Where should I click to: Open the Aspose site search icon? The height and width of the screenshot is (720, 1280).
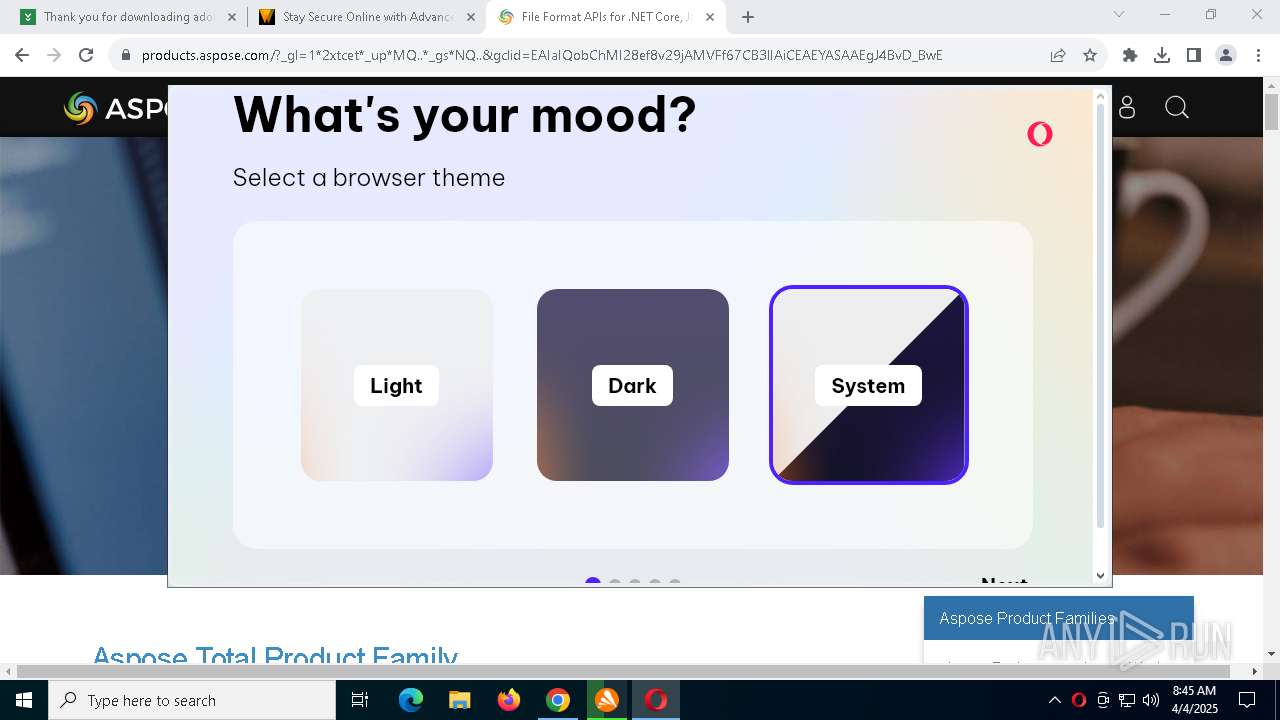[x=1177, y=108]
